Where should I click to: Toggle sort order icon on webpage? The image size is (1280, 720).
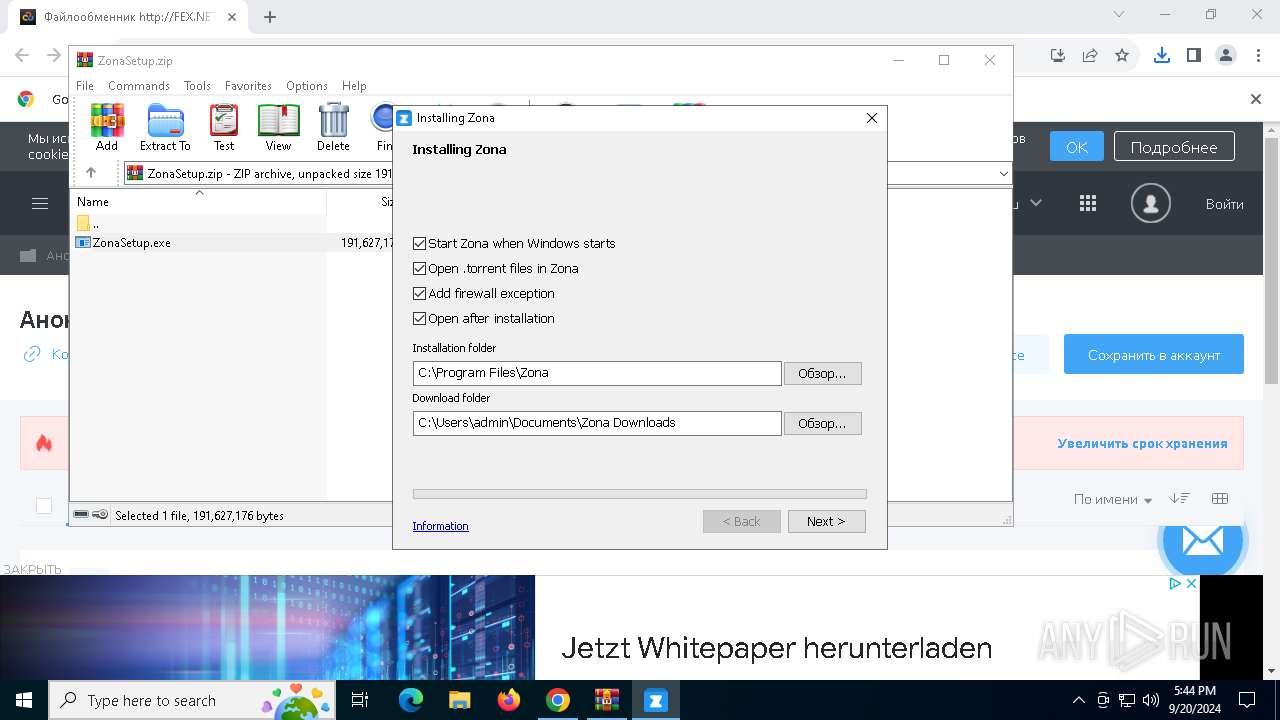[x=1180, y=498]
